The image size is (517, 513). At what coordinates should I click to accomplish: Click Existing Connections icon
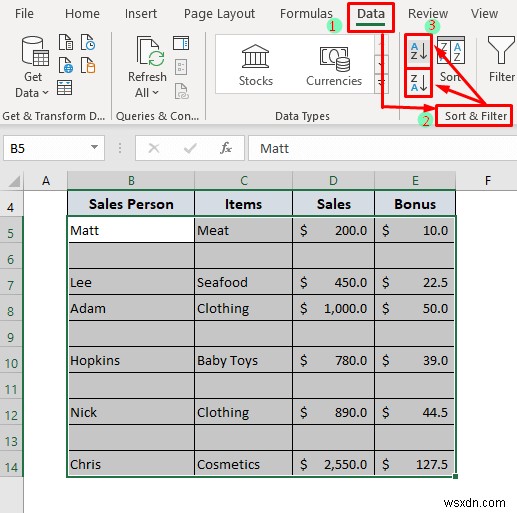click(x=88, y=65)
